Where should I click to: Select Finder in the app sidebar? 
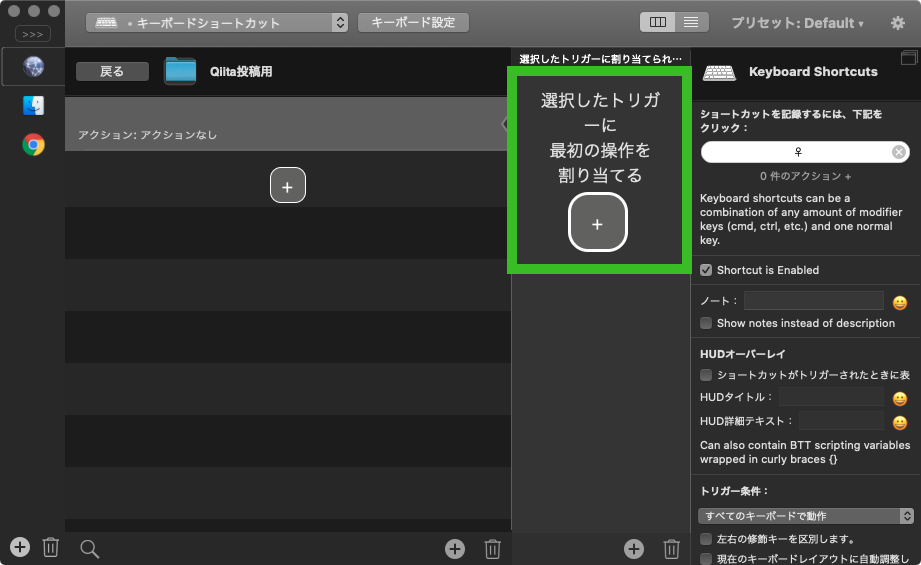click(33, 106)
